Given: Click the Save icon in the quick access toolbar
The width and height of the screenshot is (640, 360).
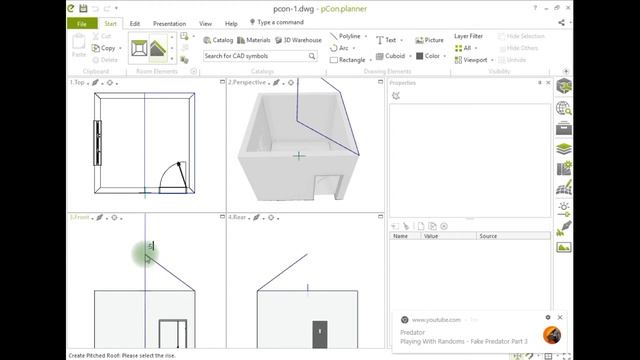Looking at the screenshot, I should 83,8.
